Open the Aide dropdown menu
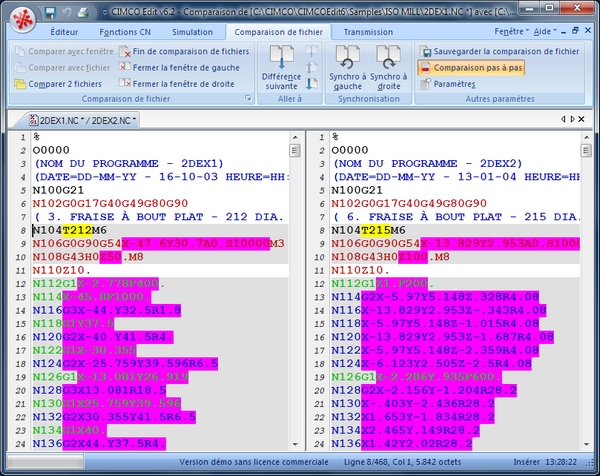The image size is (600, 476). (x=545, y=31)
